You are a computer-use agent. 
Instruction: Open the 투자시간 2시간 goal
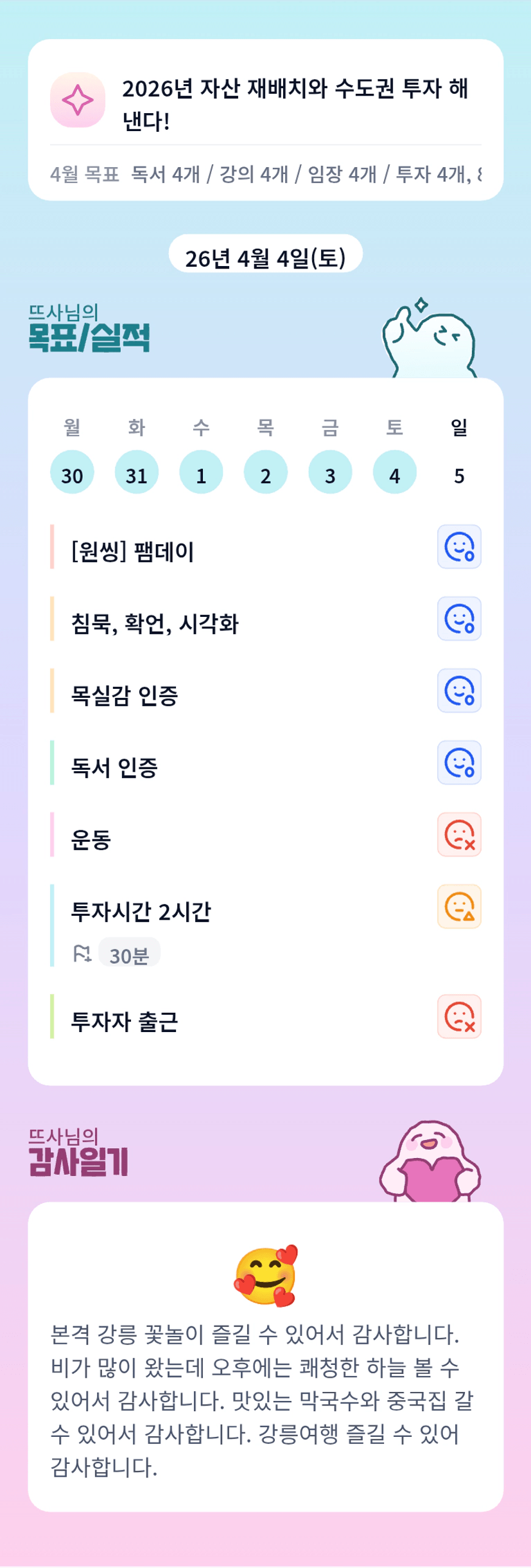(141, 911)
